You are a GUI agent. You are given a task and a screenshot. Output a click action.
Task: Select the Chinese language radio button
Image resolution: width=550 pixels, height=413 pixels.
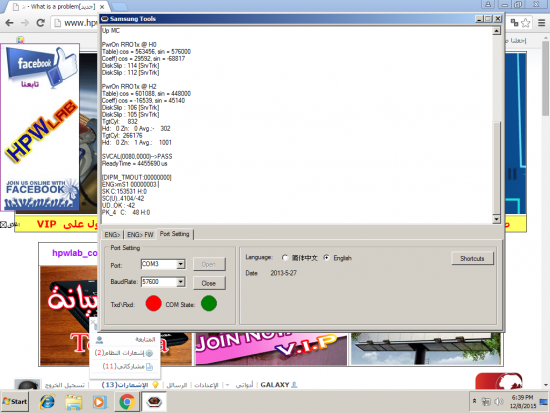(285, 258)
